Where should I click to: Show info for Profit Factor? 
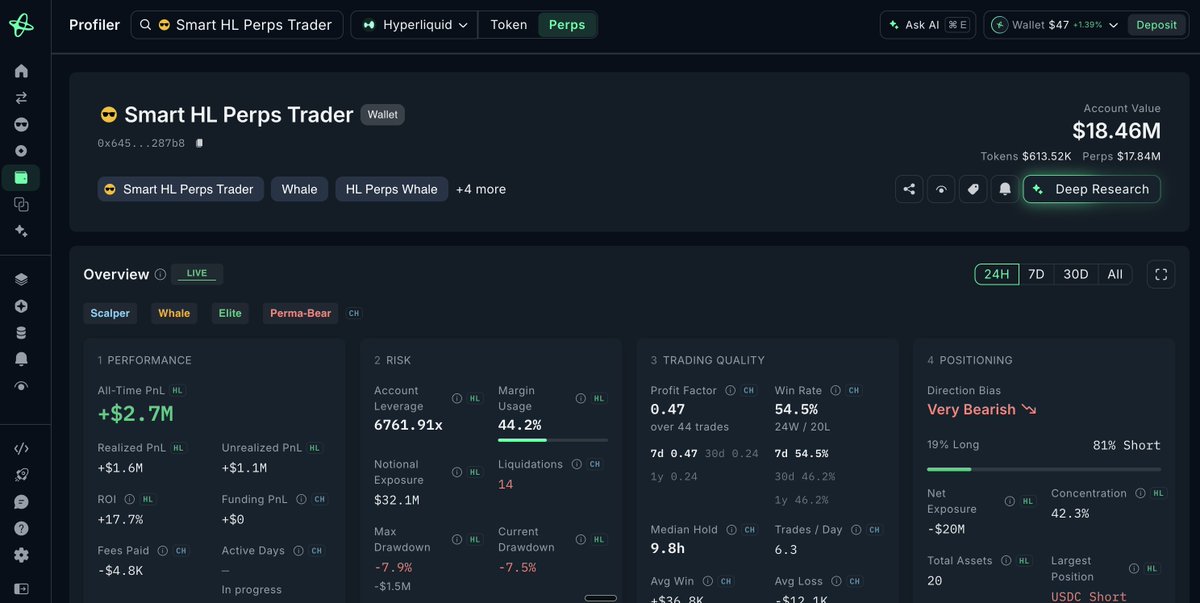(731, 390)
